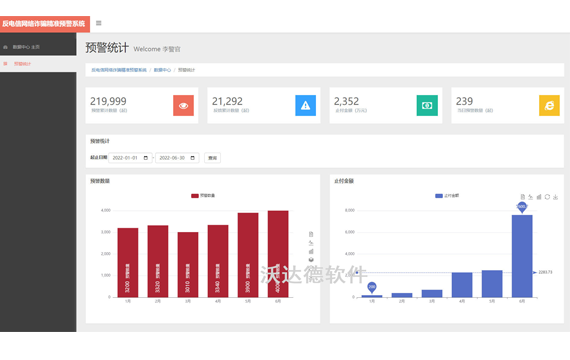
Task: Save blue chart as image
Action: pyautogui.click(x=555, y=197)
